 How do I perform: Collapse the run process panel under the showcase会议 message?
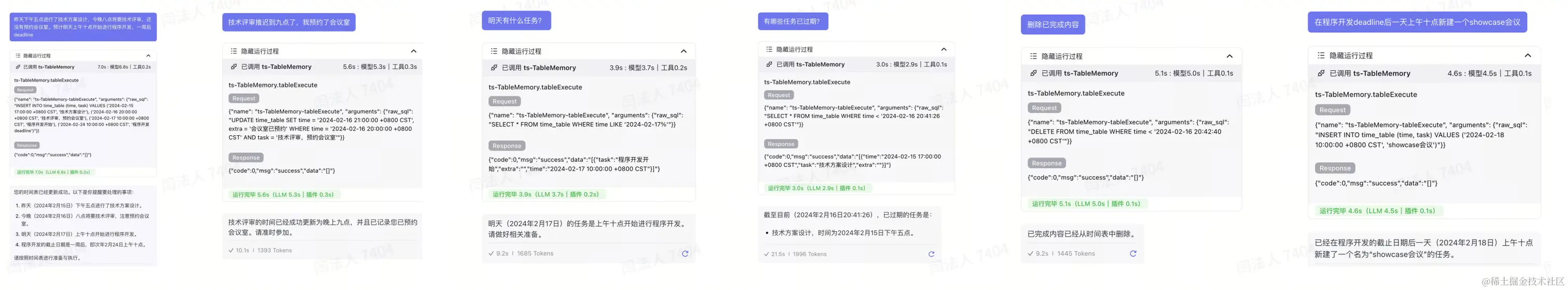click(1528, 55)
